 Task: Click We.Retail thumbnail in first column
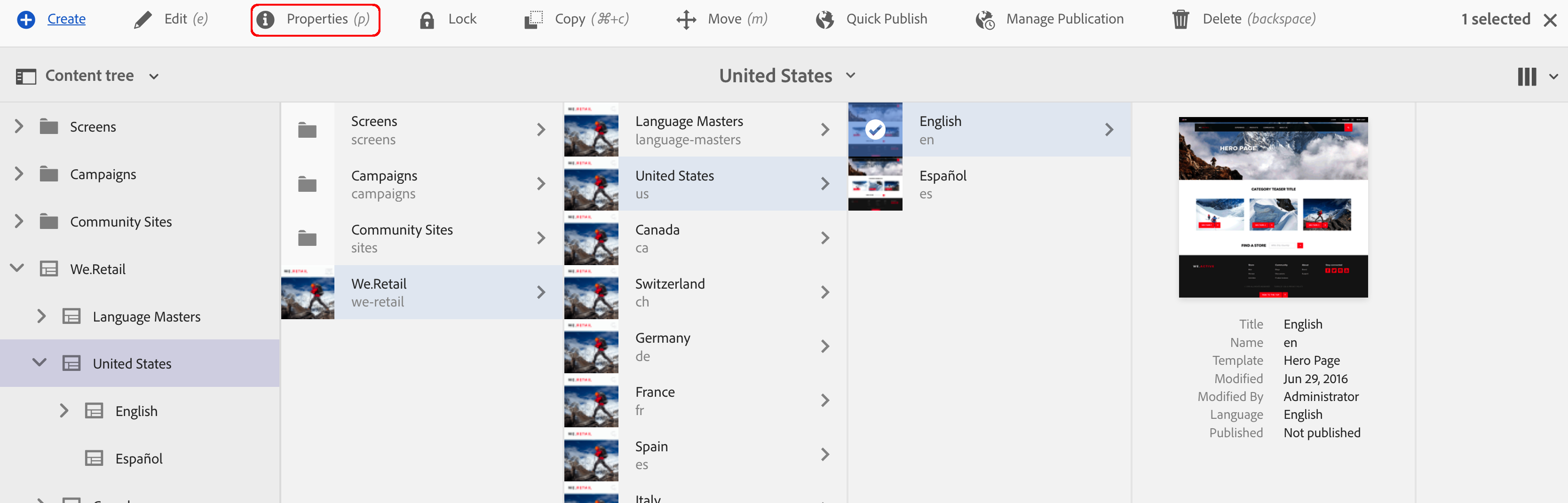point(308,292)
